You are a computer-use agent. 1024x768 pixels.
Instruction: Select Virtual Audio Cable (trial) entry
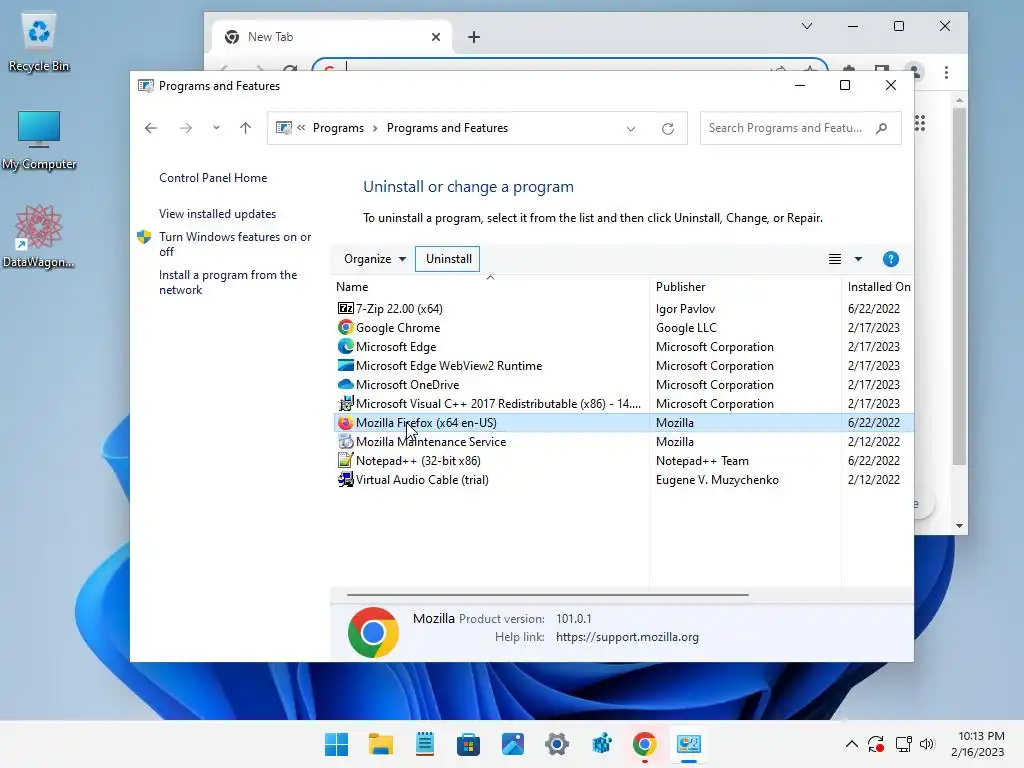tap(422, 479)
